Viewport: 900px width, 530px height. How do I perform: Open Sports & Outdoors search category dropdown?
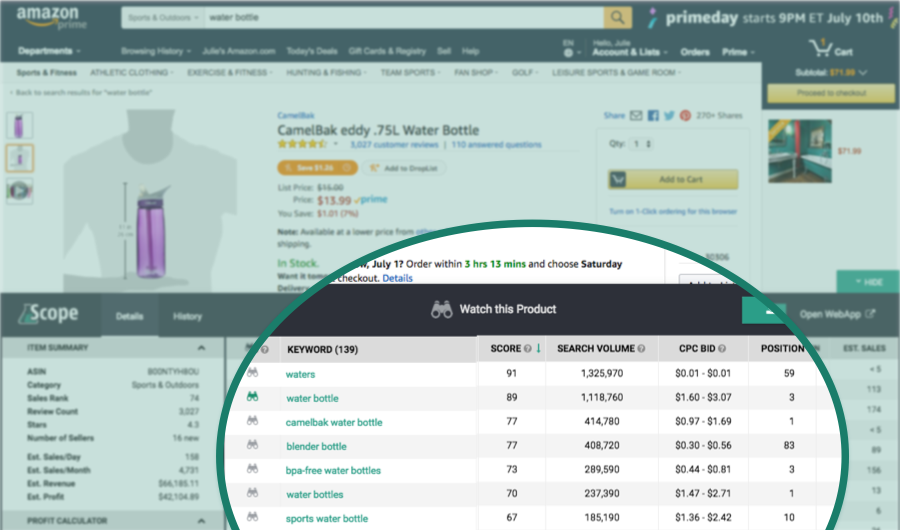[x=163, y=18]
